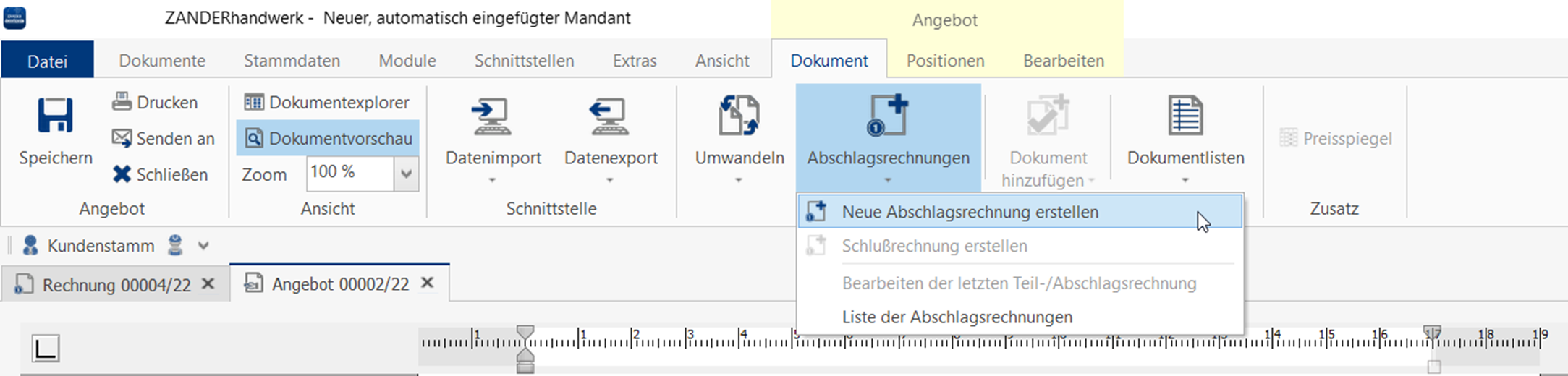The height and width of the screenshot is (376, 1568).
Task: Close the Angebot 00002/22 tab
Action: pyautogui.click(x=428, y=283)
